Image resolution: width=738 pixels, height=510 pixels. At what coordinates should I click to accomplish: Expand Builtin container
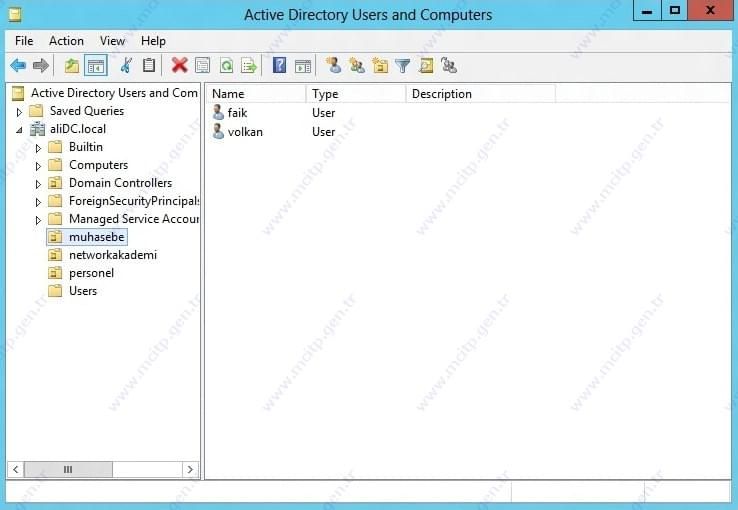coord(38,148)
